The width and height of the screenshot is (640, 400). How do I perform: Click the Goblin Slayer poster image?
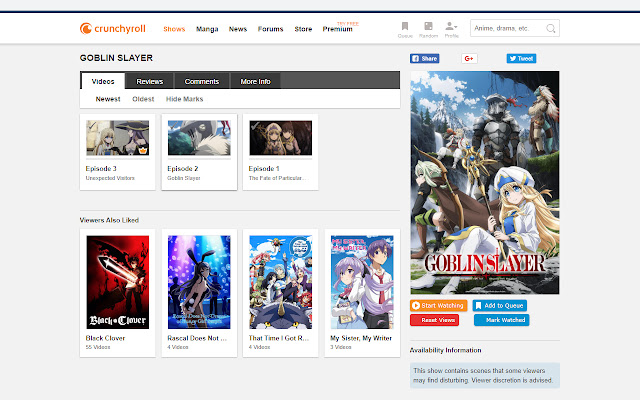pyautogui.click(x=485, y=182)
